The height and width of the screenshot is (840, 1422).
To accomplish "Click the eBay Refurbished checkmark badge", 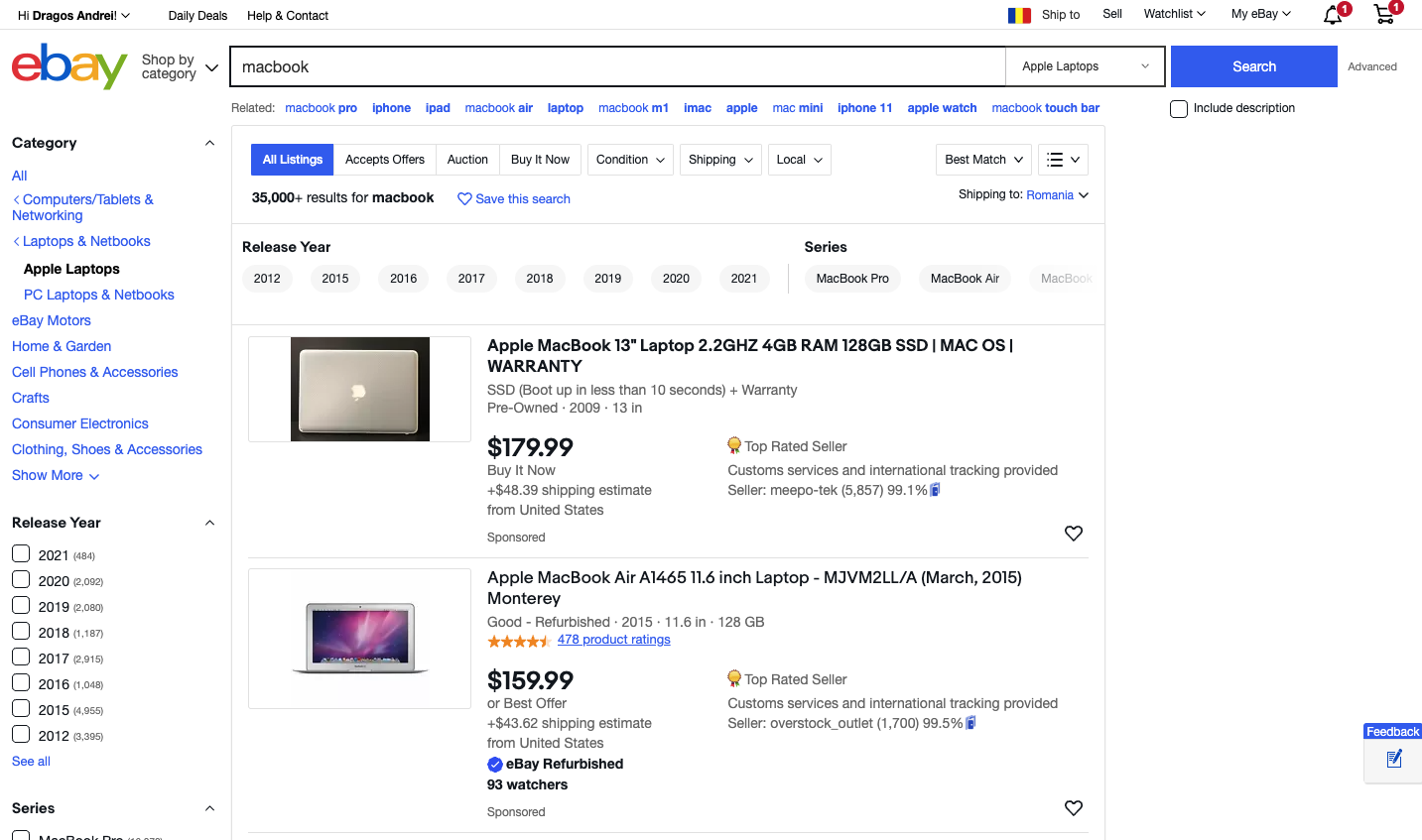I will click(x=495, y=764).
